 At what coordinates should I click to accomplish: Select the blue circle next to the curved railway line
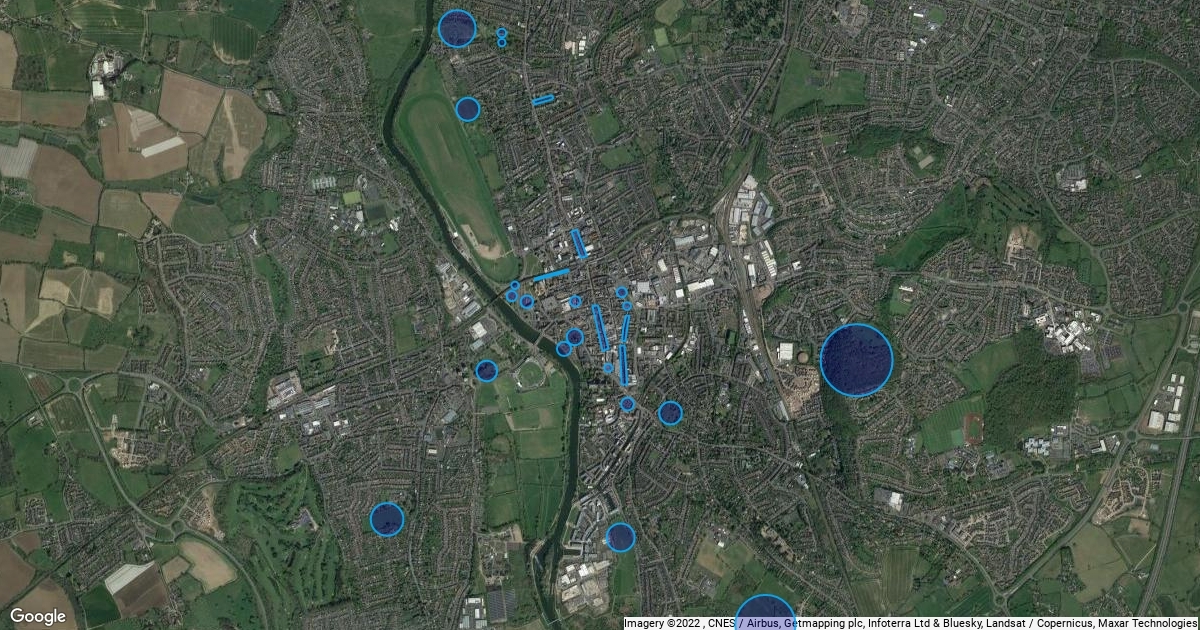[x=670, y=413]
